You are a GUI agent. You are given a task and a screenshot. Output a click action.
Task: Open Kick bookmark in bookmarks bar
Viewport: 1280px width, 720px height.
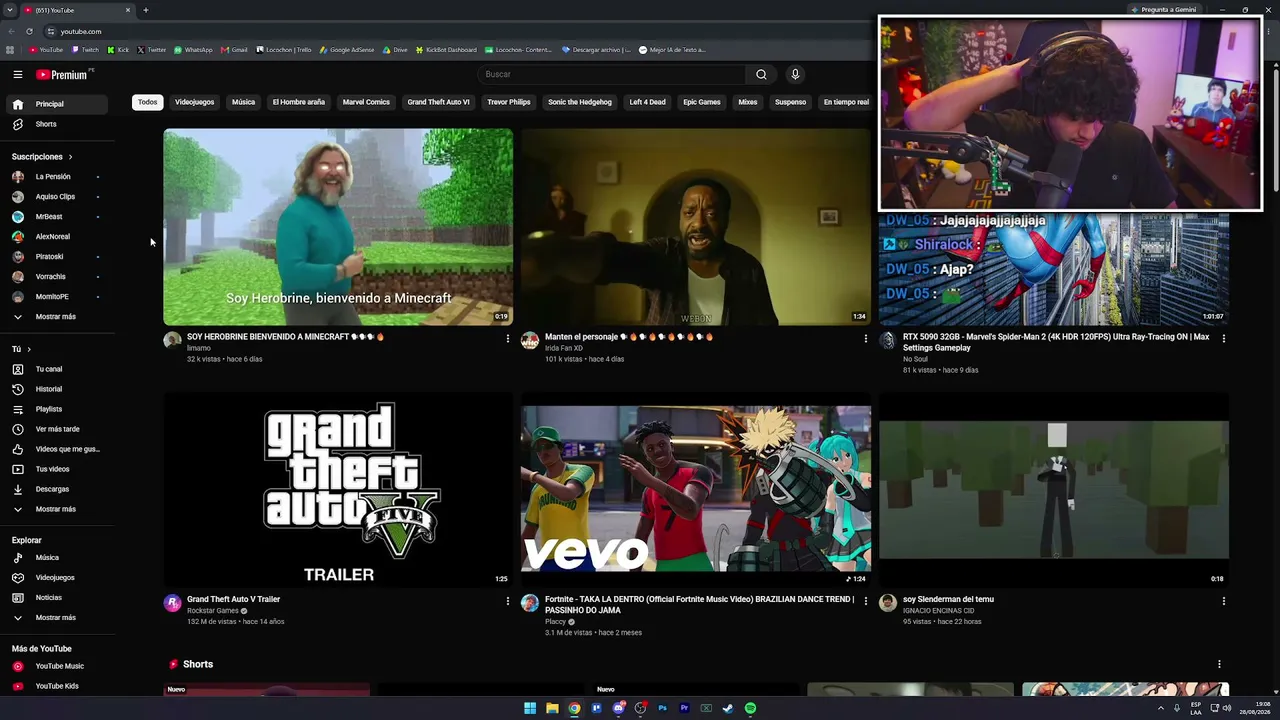coord(119,50)
